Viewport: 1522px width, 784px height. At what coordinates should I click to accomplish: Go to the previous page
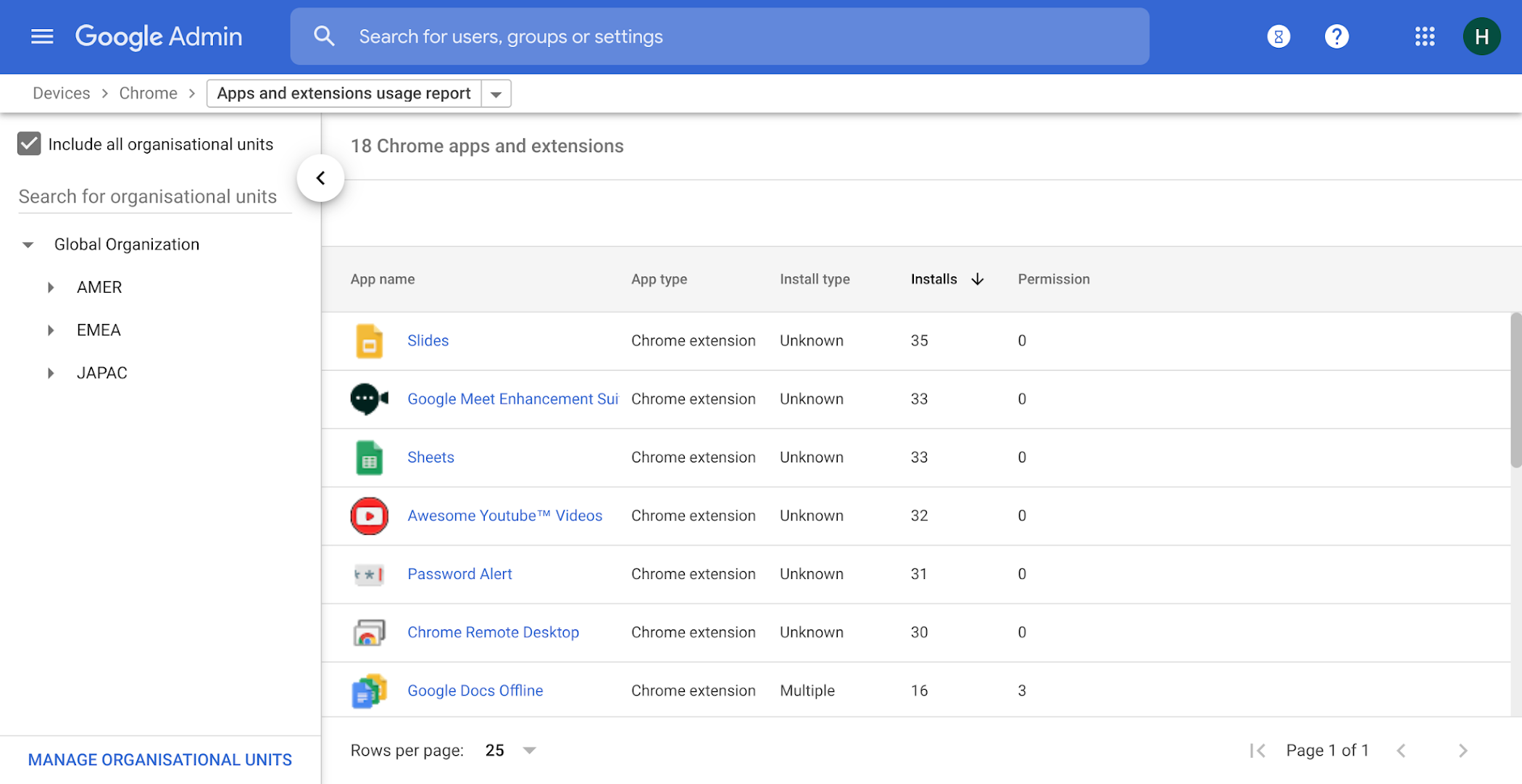click(x=1402, y=751)
